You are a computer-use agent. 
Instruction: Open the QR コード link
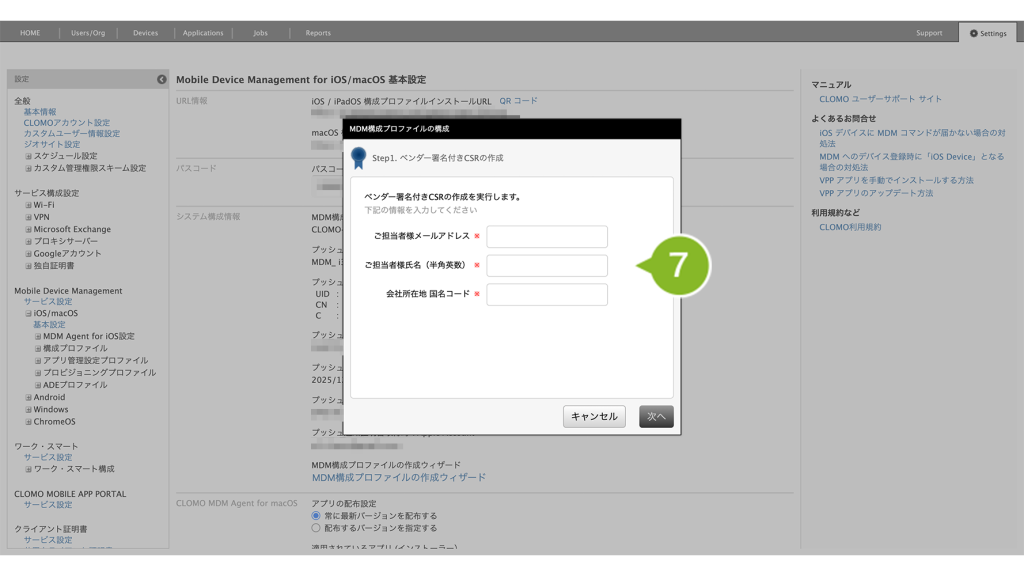coord(518,101)
